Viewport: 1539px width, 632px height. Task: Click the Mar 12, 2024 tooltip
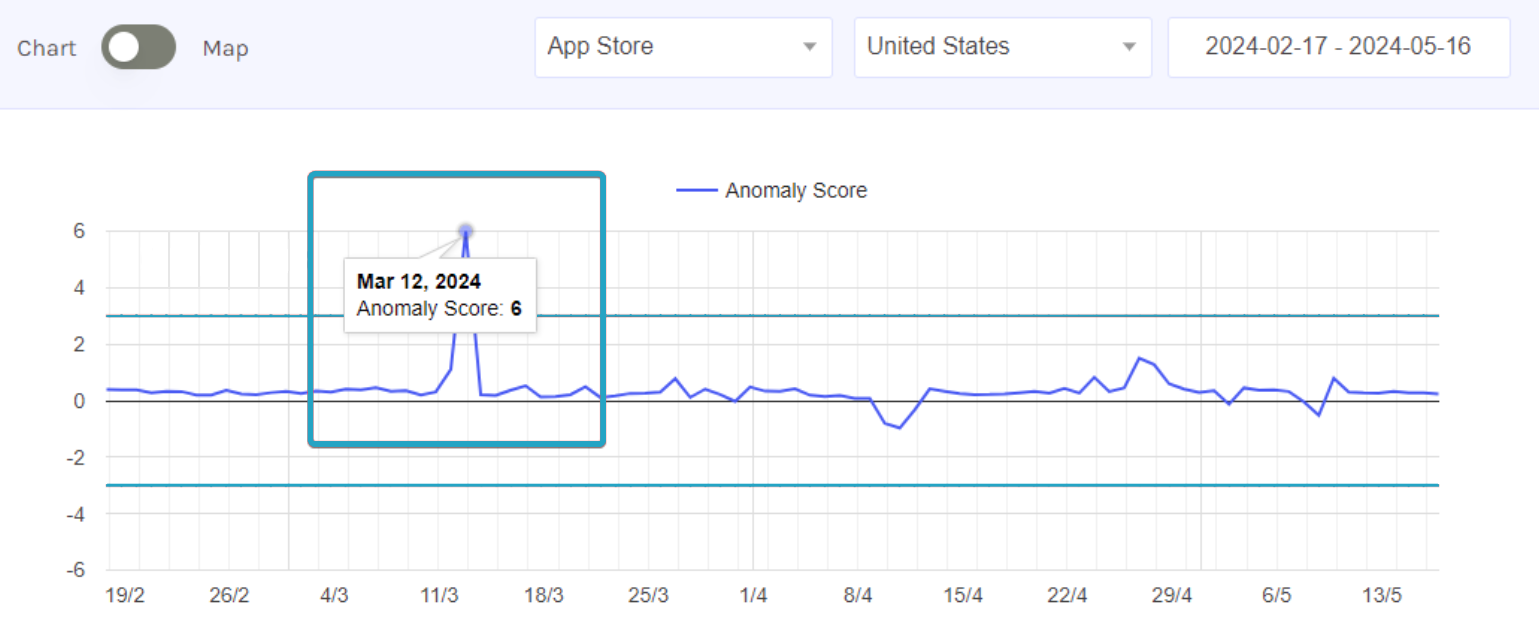point(439,295)
